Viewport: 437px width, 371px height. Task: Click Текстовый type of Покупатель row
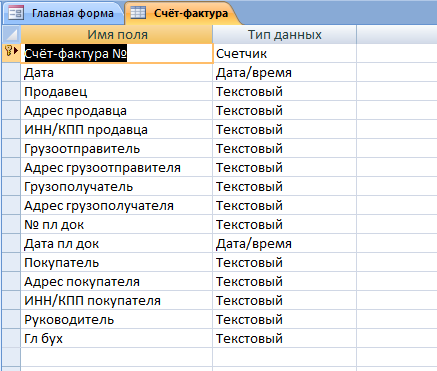coord(284,262)
